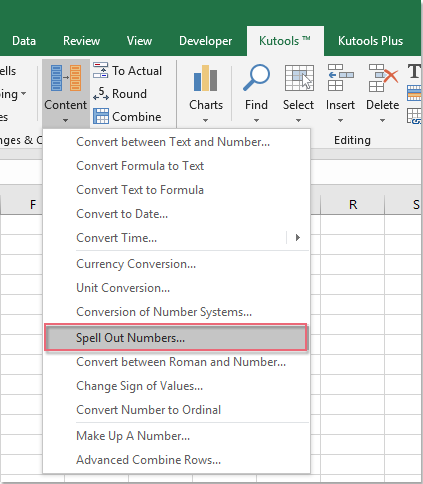Click Spell Out Numbers menu item

tap(175, 337)
